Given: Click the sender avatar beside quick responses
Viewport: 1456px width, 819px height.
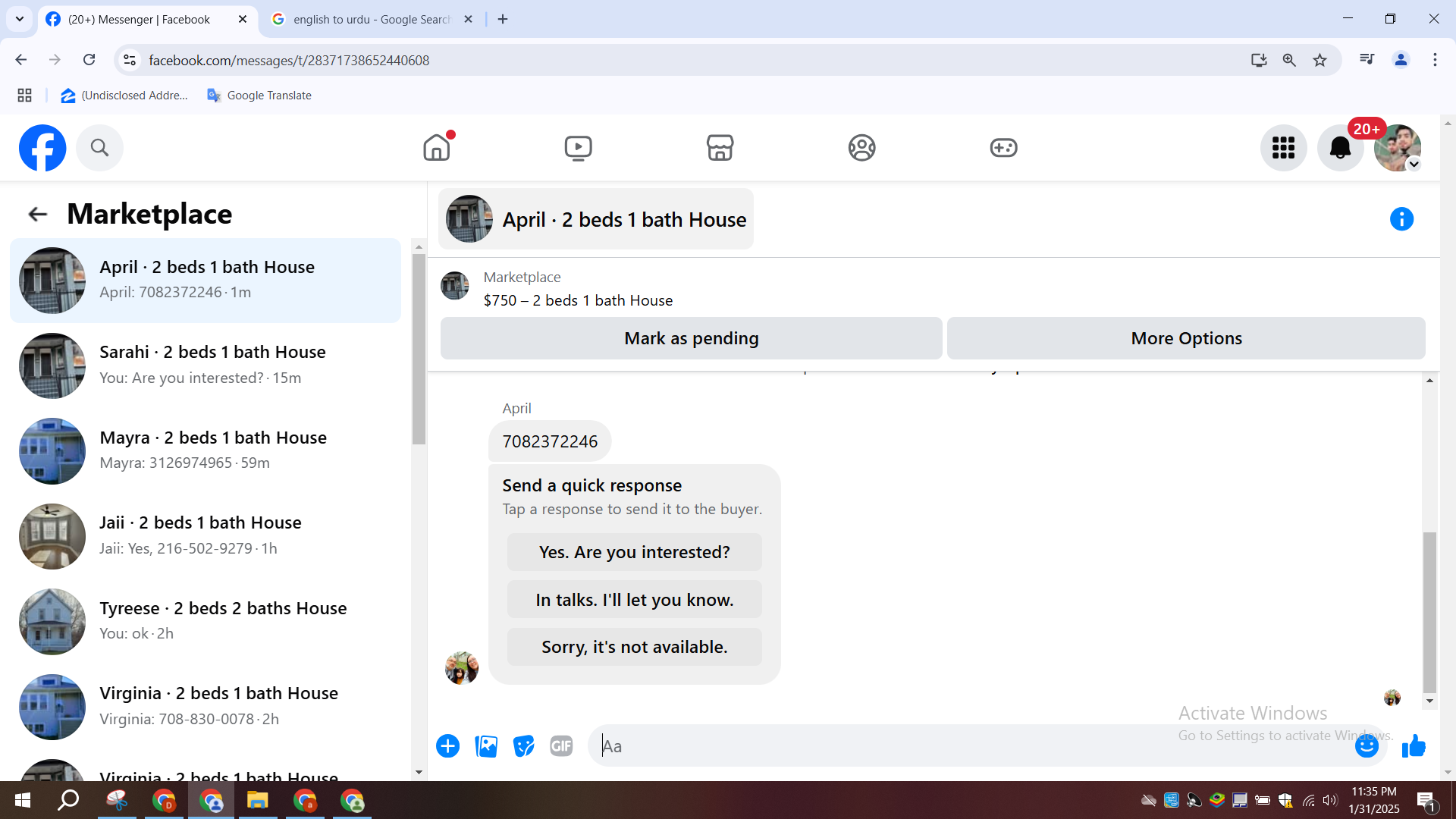Looking at the screenshot, I should click(462, 668).
